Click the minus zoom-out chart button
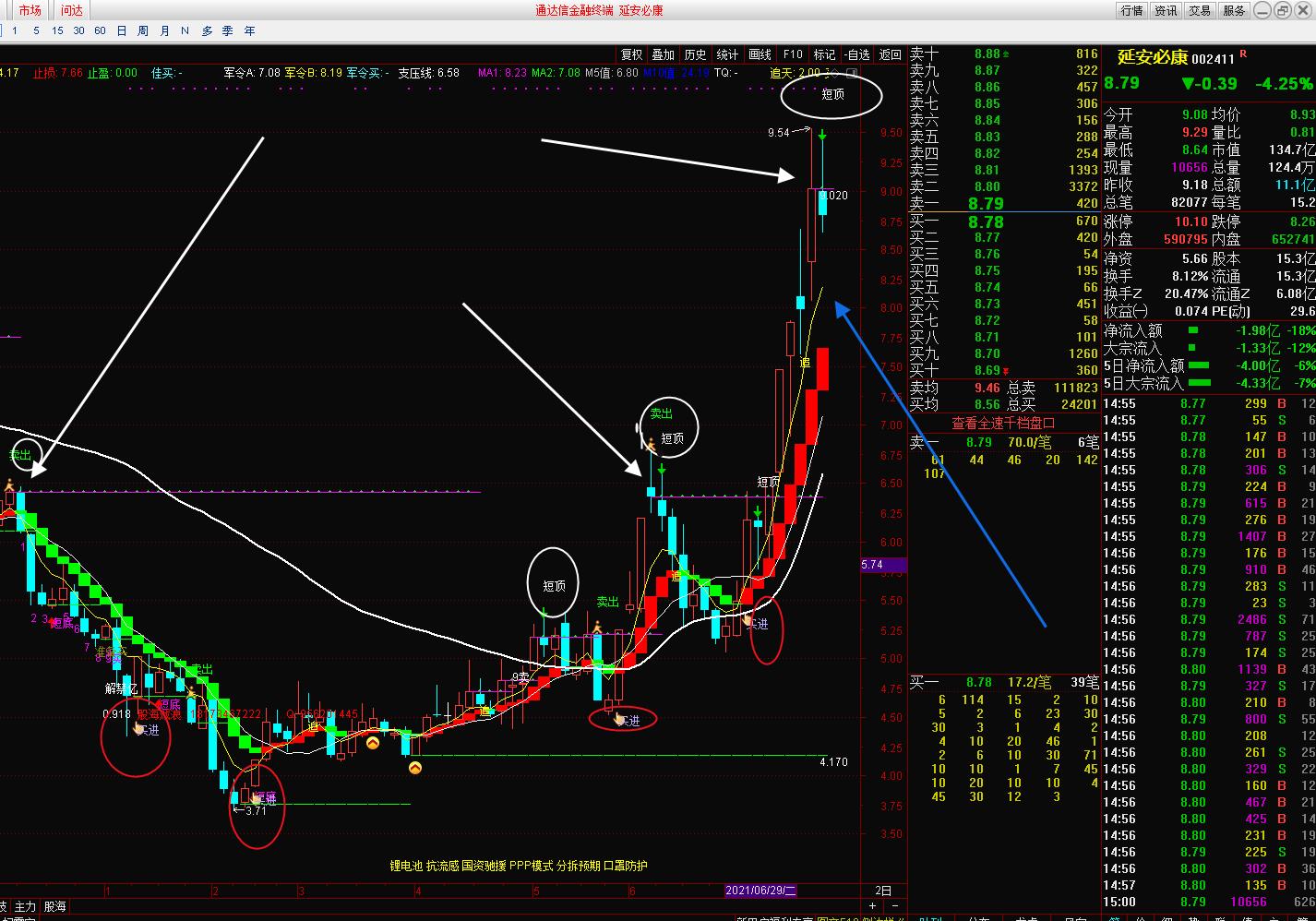 tap(893, 906)
